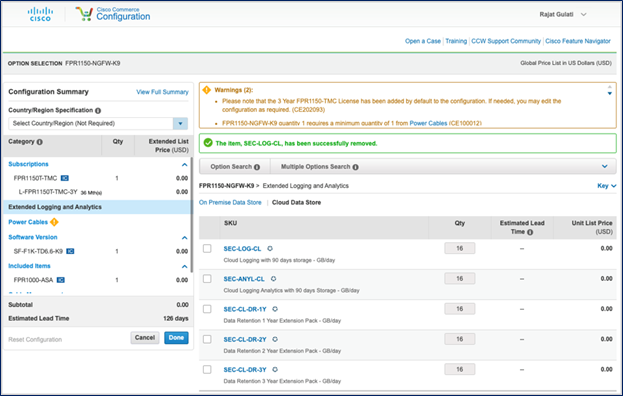This screenshot has width=623, height=396.
Task: Check the SEC-LOG-CL checkbox
Action: pyautogui.click(x=207, y=249)
